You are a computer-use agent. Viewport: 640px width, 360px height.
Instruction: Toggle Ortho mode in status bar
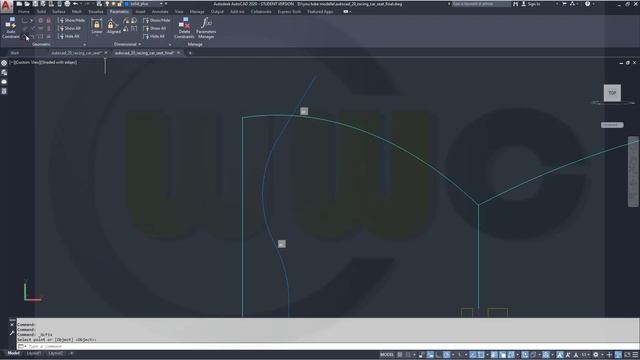click(438, 354)
